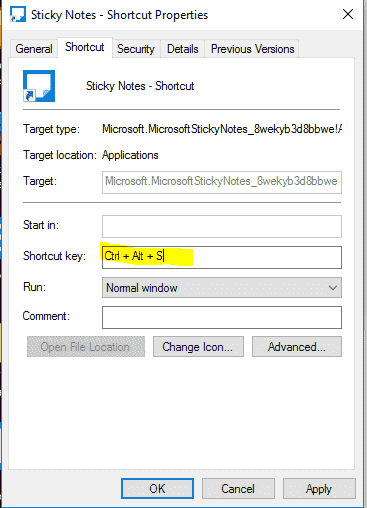
Task: Select the Shortcut tab
Action: click(85, 47)
